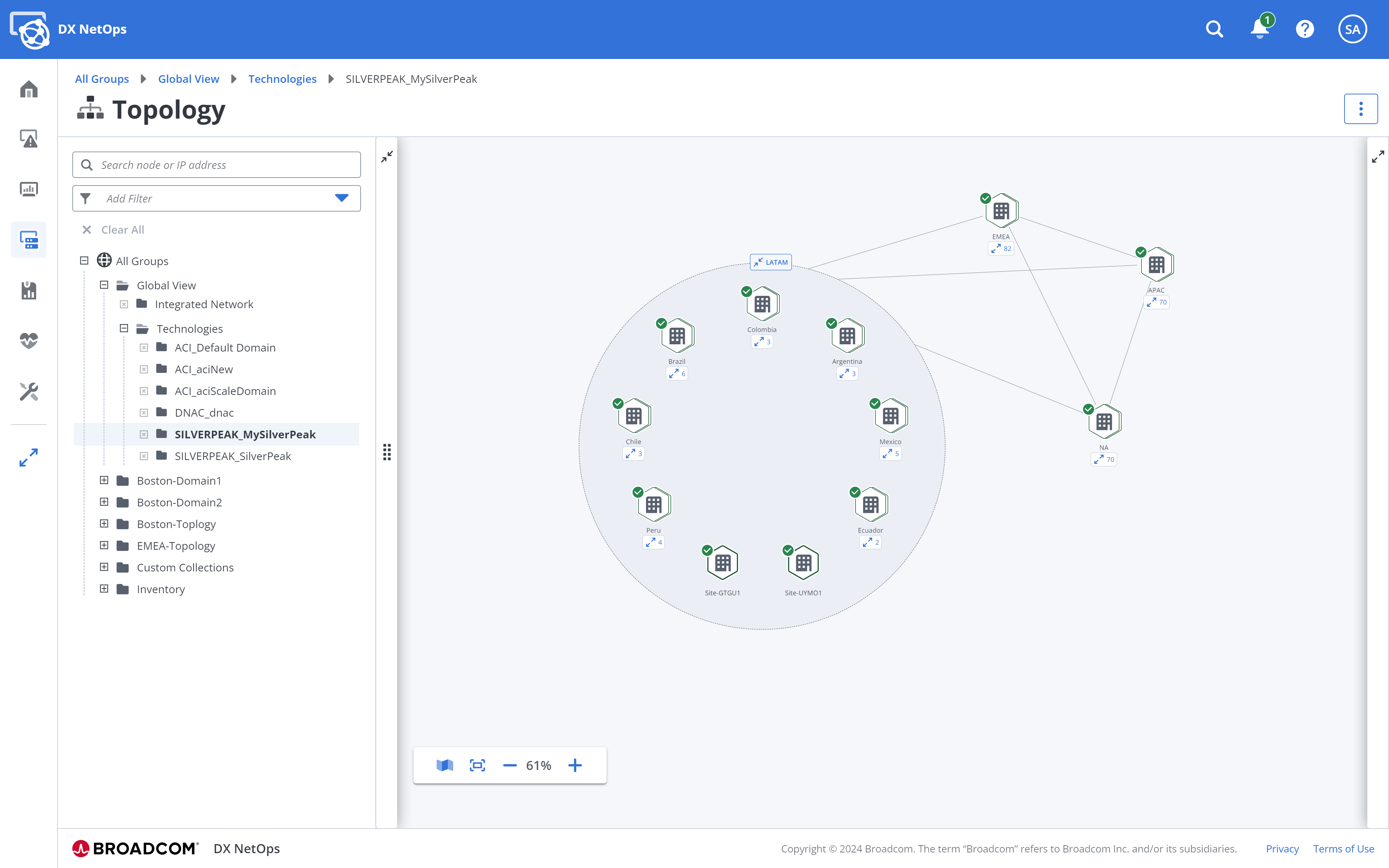Image resolution: width=1389 pixels, height=868 pixels.
Task: Open the help question mark icon
Action: (1305, 29)
